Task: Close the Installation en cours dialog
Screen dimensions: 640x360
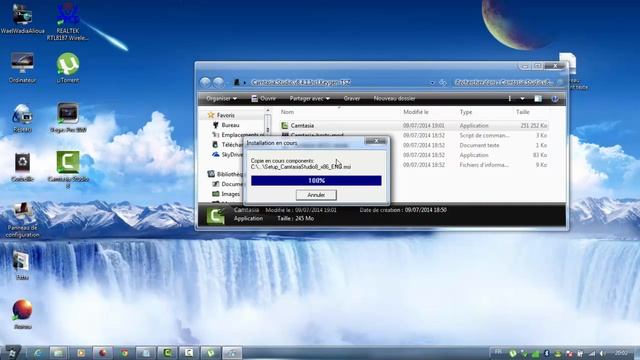Action: (376, 141)
